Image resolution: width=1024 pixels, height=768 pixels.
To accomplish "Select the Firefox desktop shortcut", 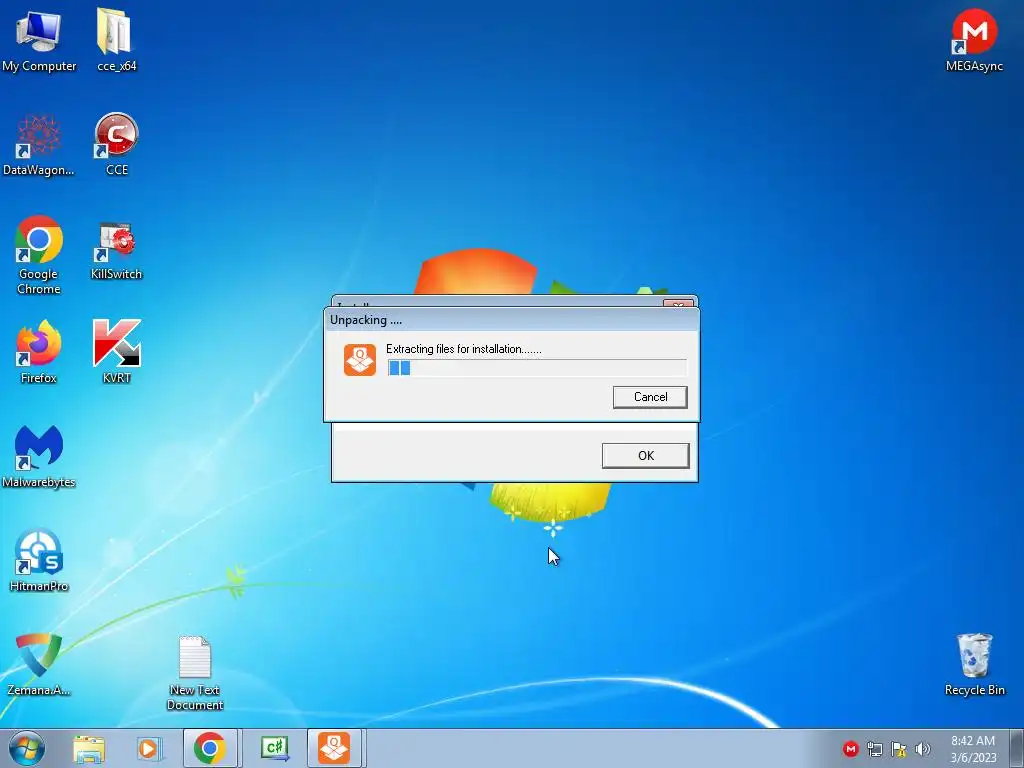I will 39,352.
